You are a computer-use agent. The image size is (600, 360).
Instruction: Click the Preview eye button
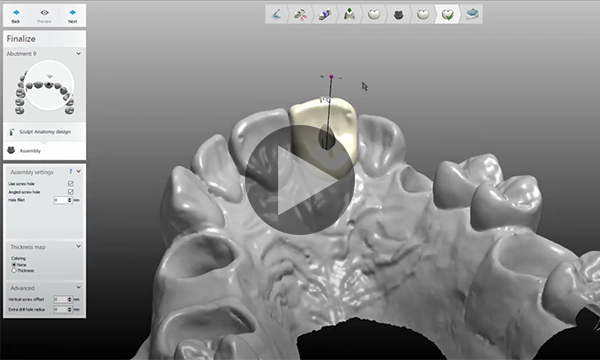click(x=44, y=16)
